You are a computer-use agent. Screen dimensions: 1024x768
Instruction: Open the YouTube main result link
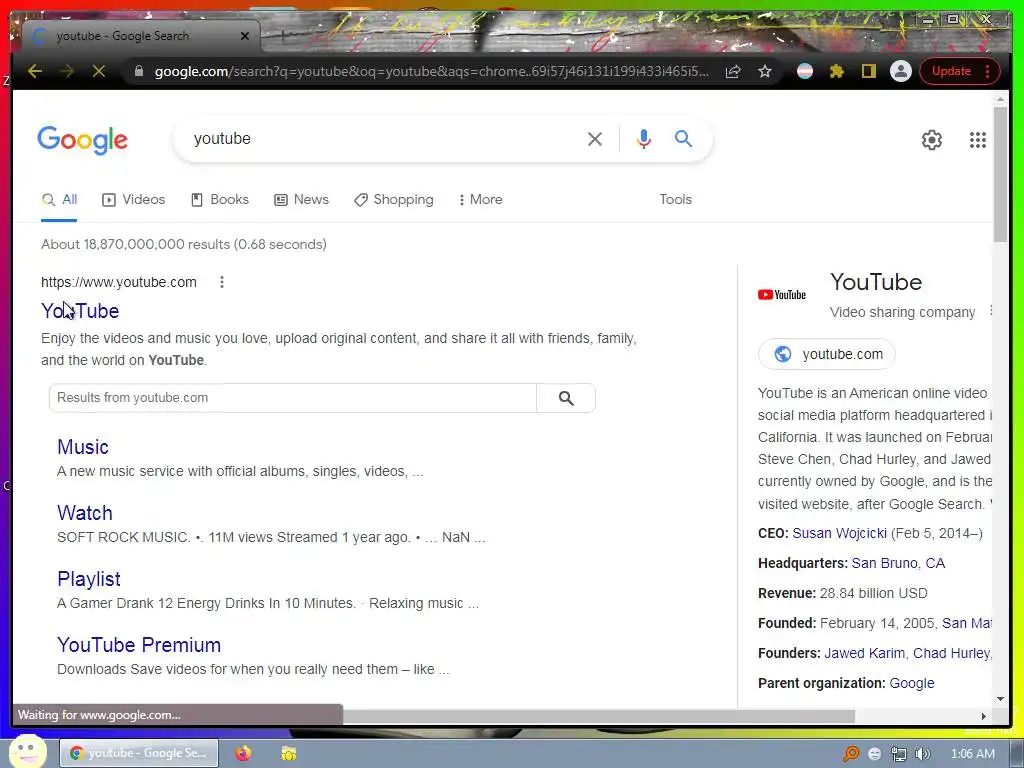(80, 311)
